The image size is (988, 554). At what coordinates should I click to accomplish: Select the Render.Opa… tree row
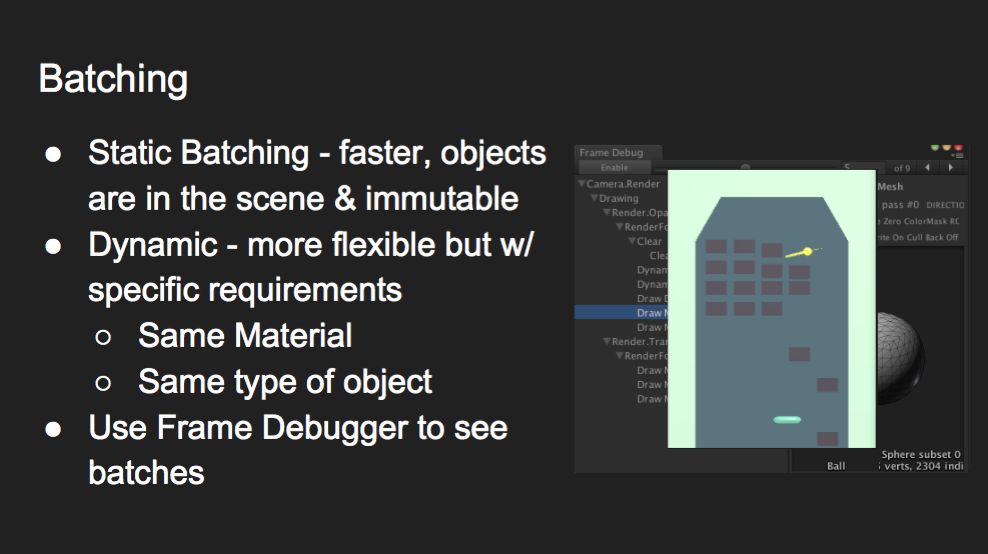[638, 213]
